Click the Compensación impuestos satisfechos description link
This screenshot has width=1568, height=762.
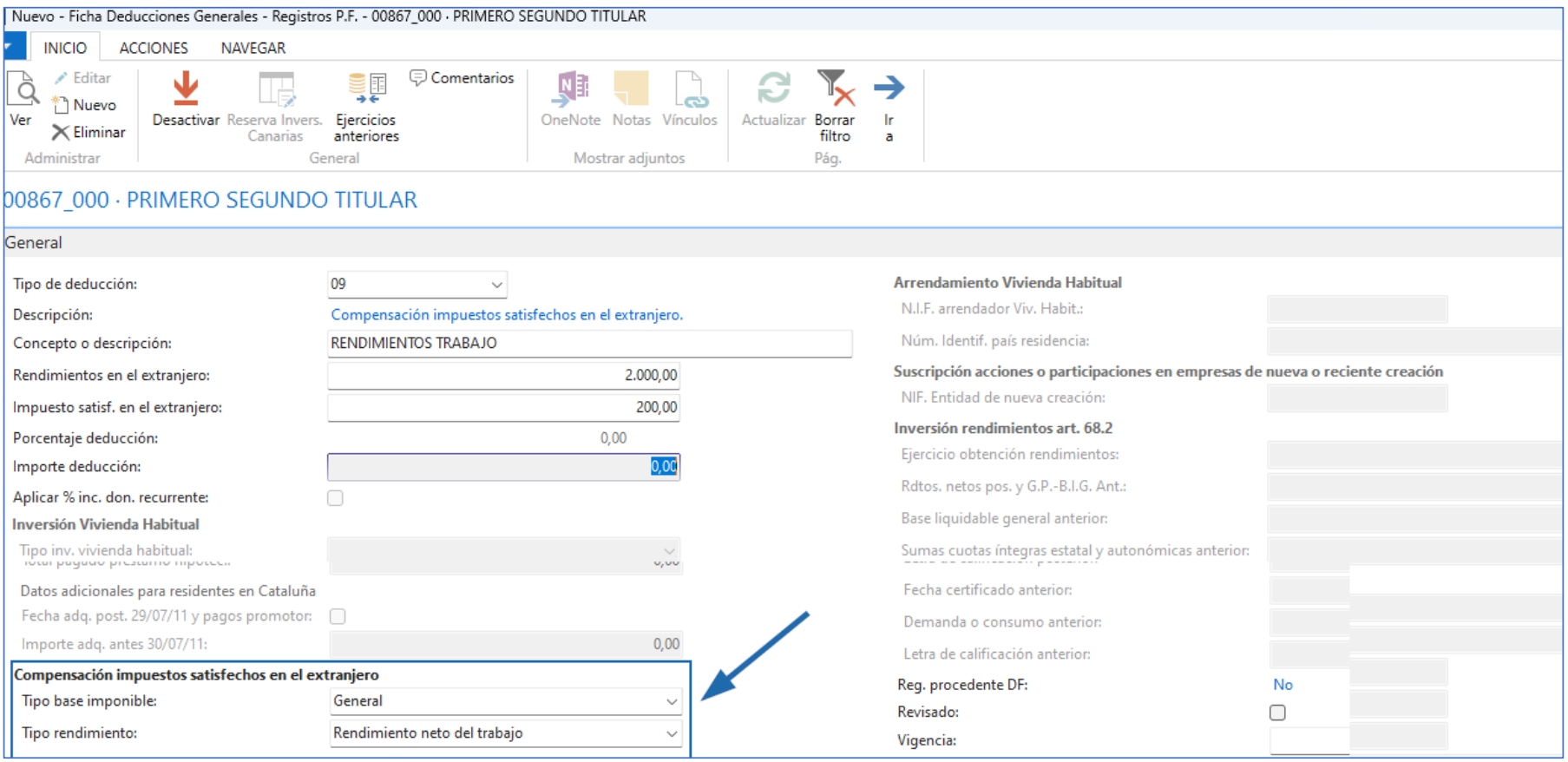507,315
